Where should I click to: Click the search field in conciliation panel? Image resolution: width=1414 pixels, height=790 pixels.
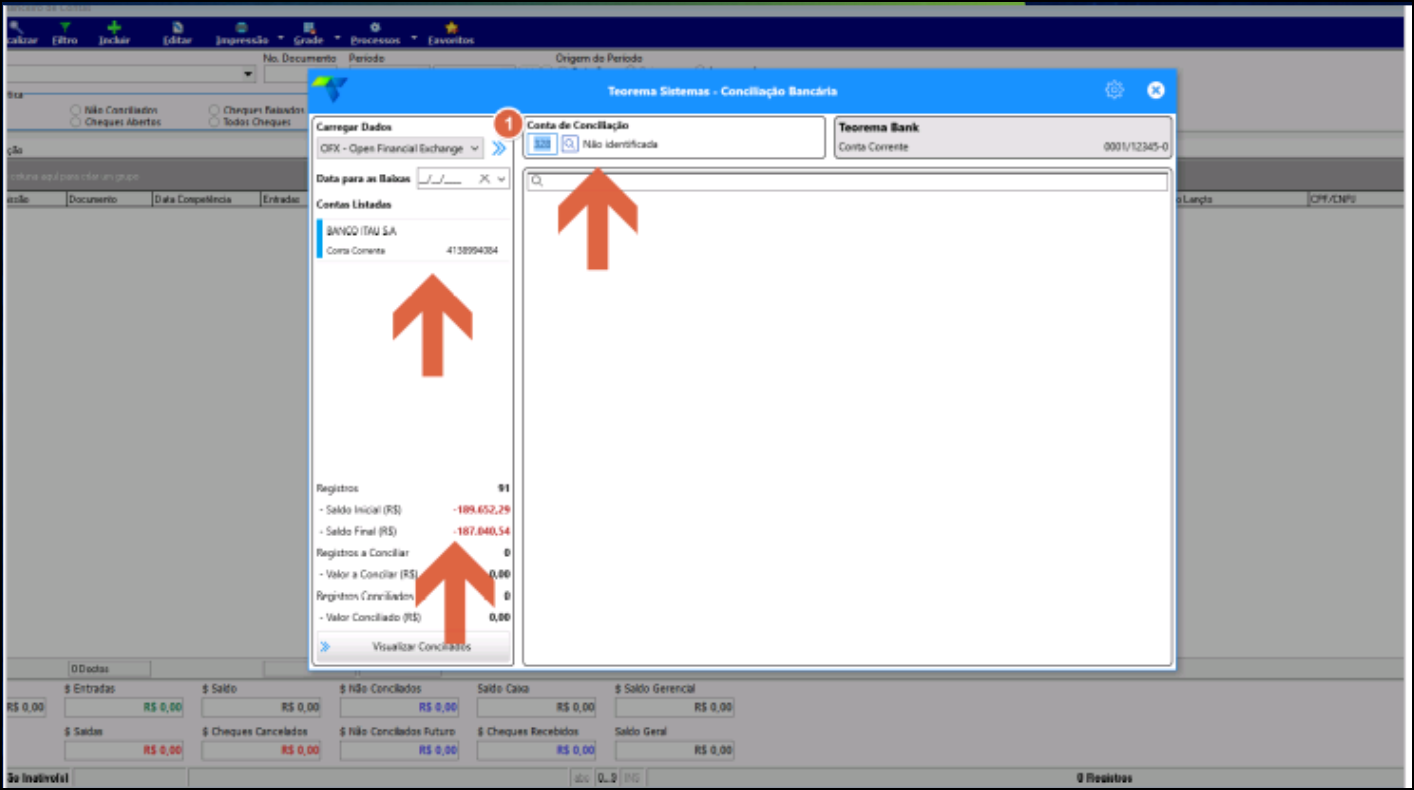(847, 182)
